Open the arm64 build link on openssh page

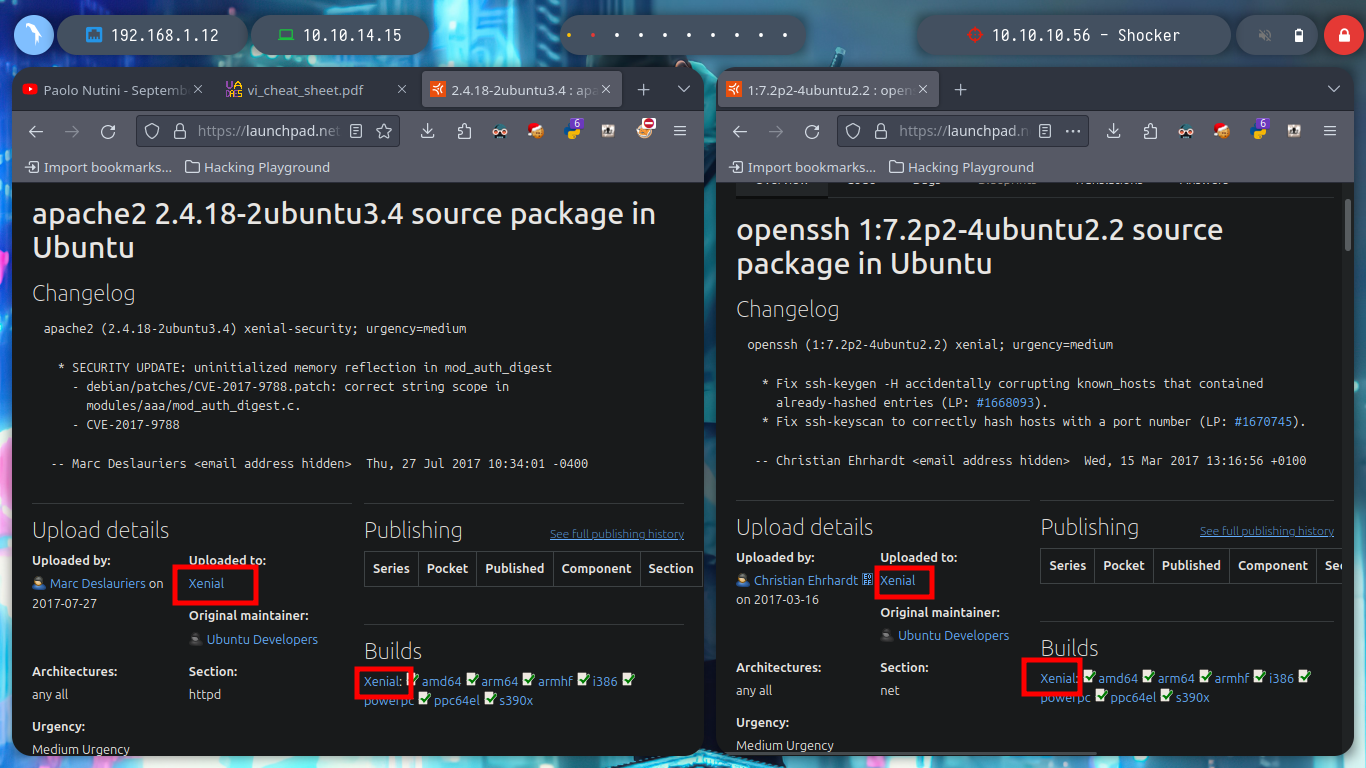tap(1176, 678)
